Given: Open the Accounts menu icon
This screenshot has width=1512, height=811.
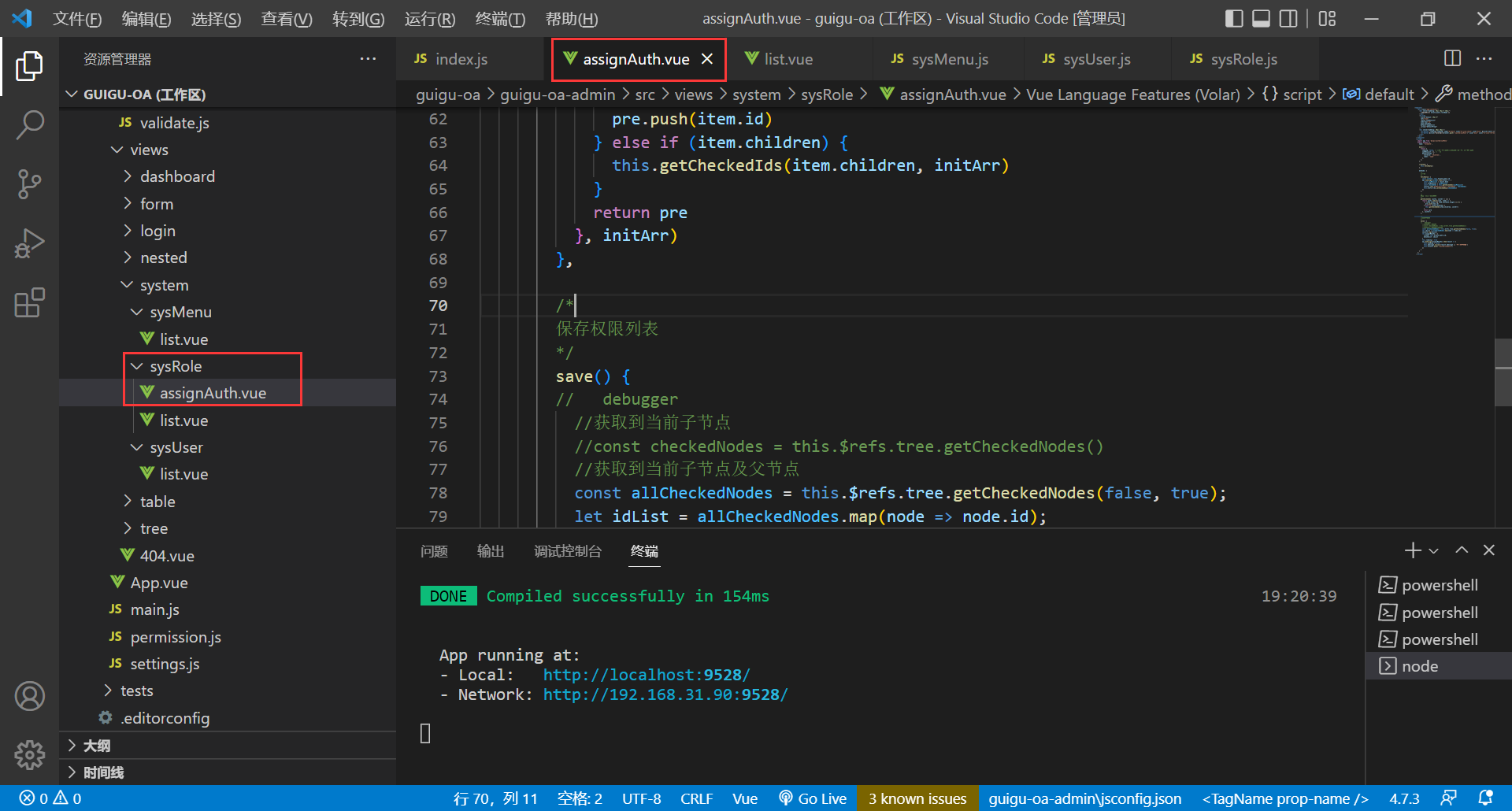Looking at the screenshot, I should click(29, 696).
